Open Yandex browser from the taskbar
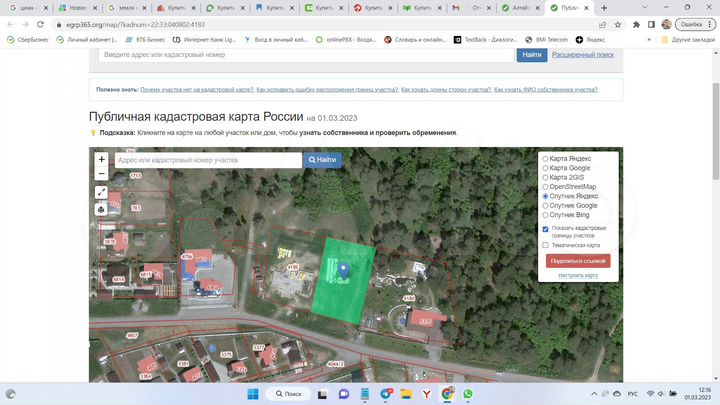This screenshot has height=405, width=720. click(x=428, y=394)
